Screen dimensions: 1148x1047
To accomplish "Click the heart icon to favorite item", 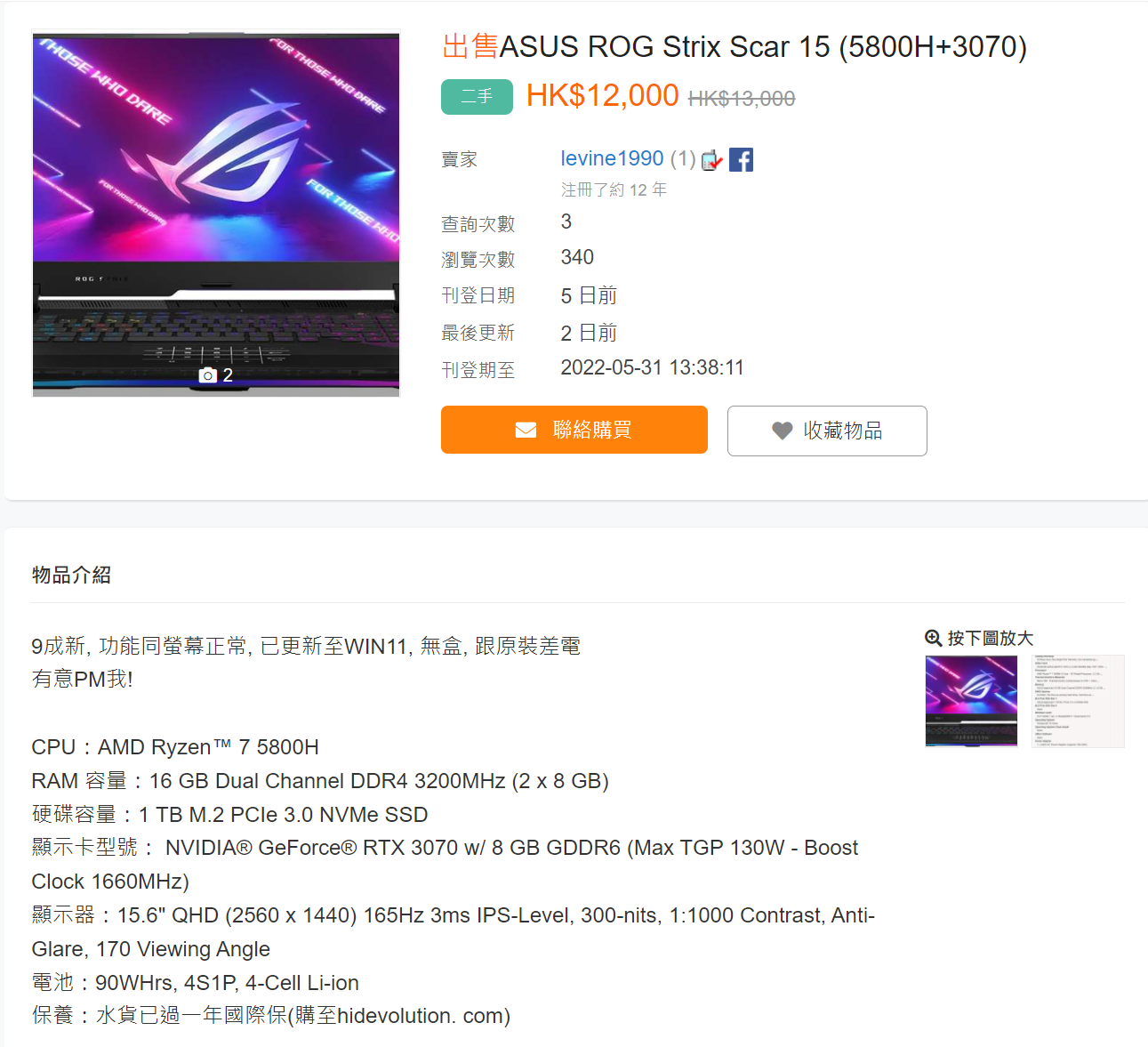I will (x=782, y=431).
